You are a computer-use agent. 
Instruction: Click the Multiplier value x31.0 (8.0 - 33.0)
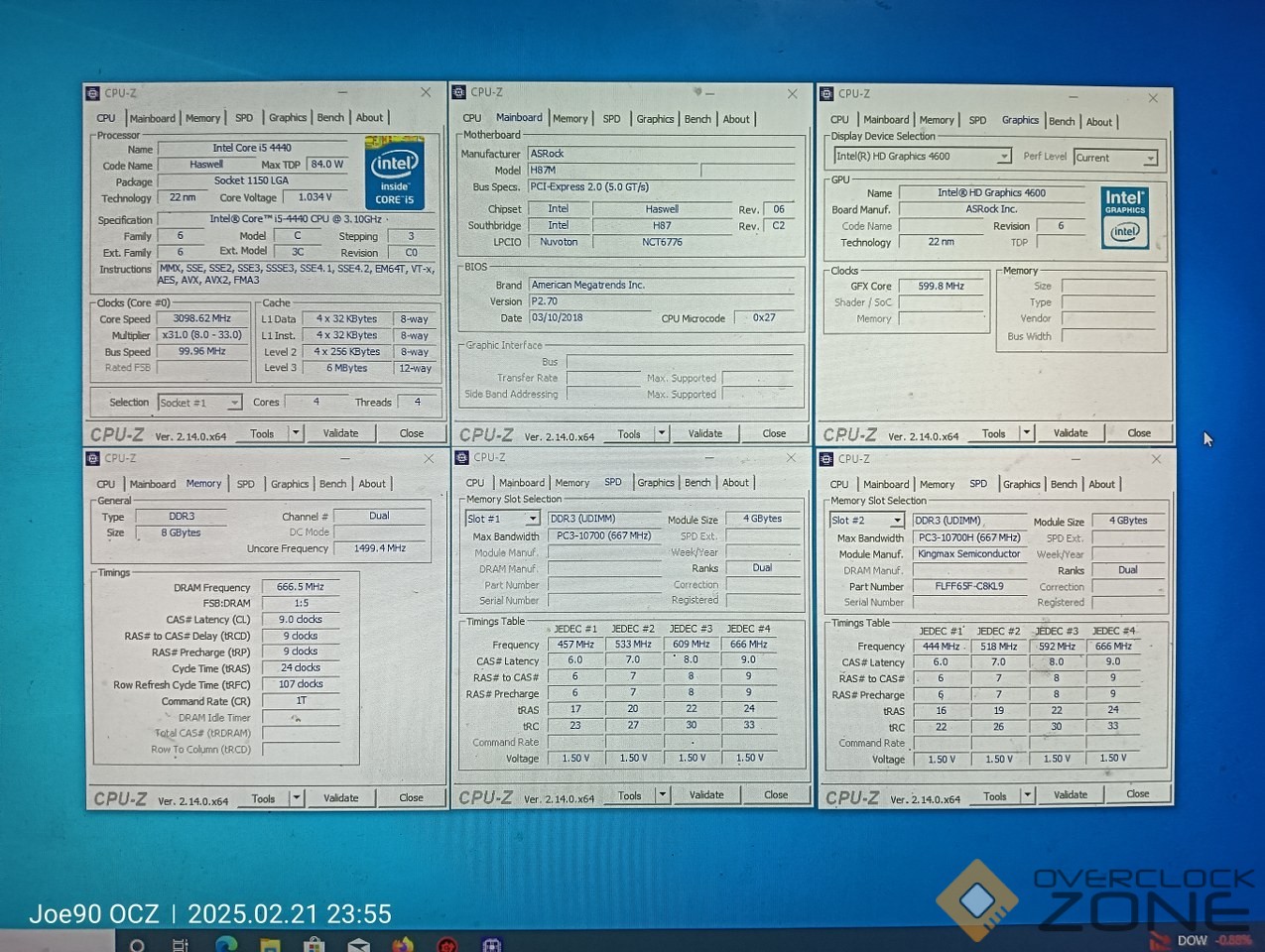click(201, 335)
